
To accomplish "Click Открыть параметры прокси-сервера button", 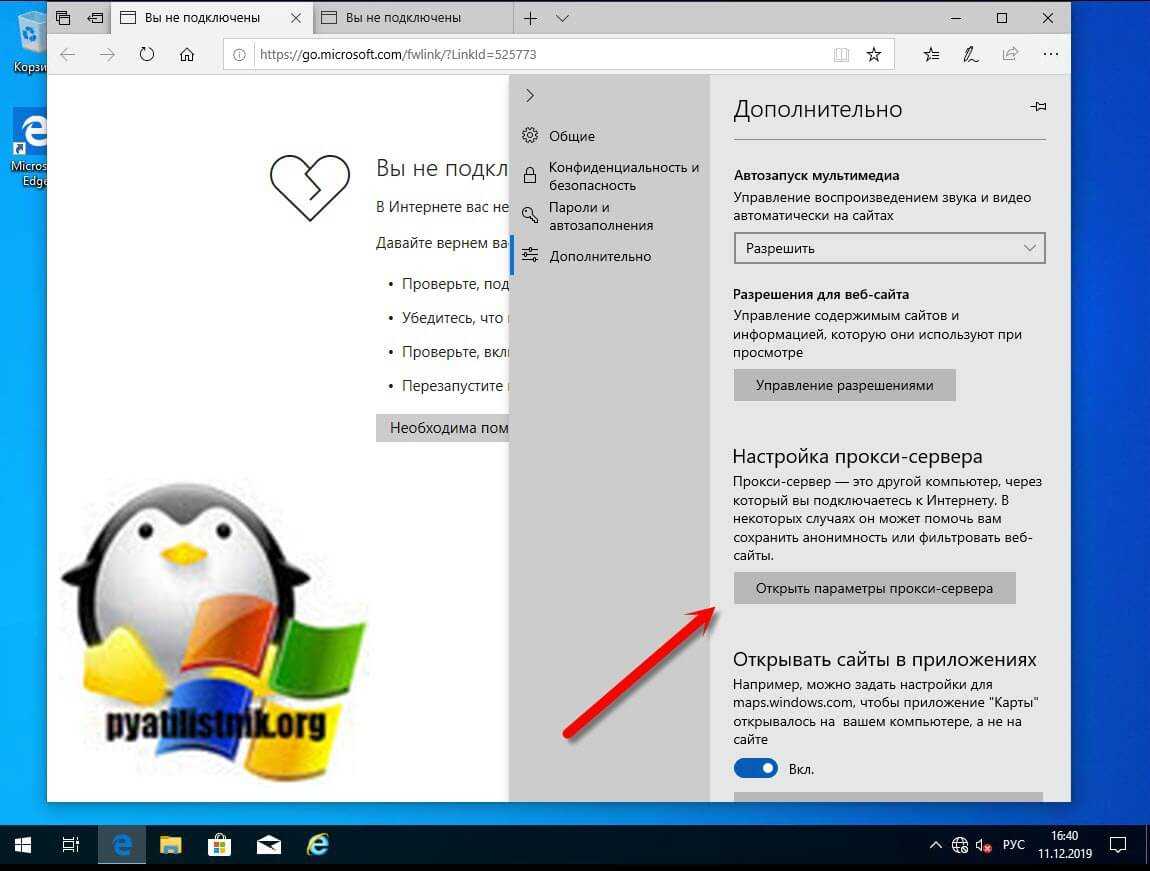I will (x=874, y=588).
